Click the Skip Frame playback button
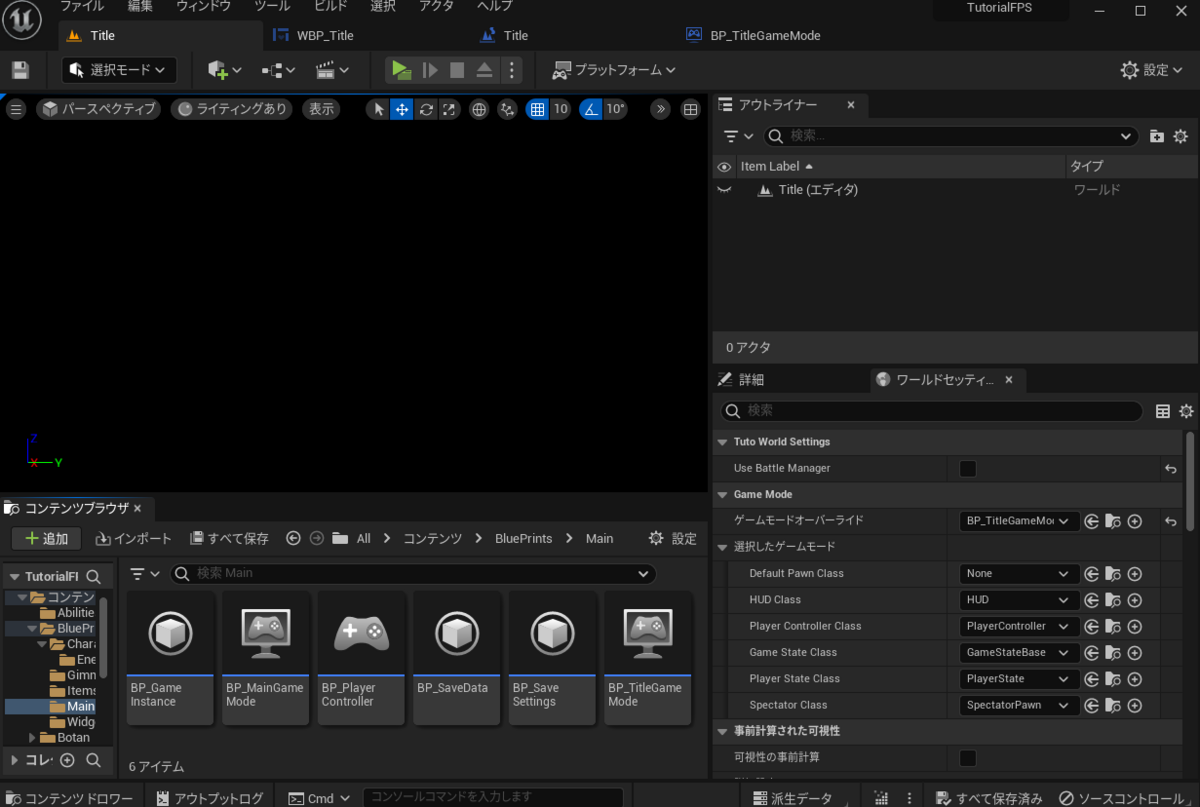Viewport: 1200px width, 807px height. pos(430,70)
